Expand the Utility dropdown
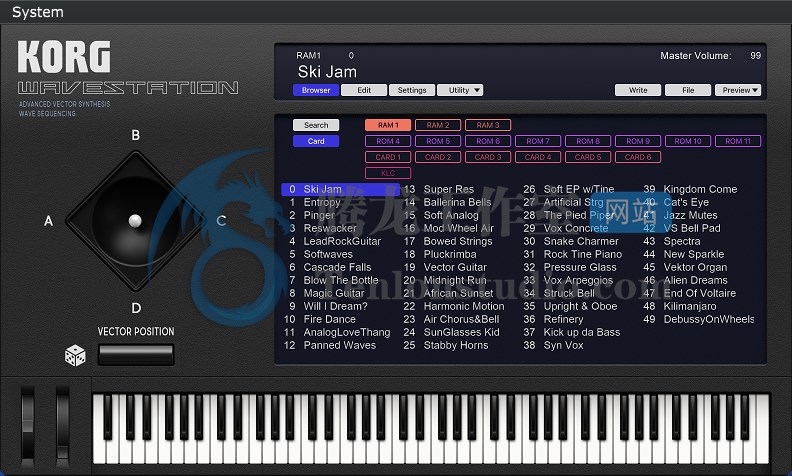Screen dimensions: 792x476 pyautogui.click(x=460, y=90)
